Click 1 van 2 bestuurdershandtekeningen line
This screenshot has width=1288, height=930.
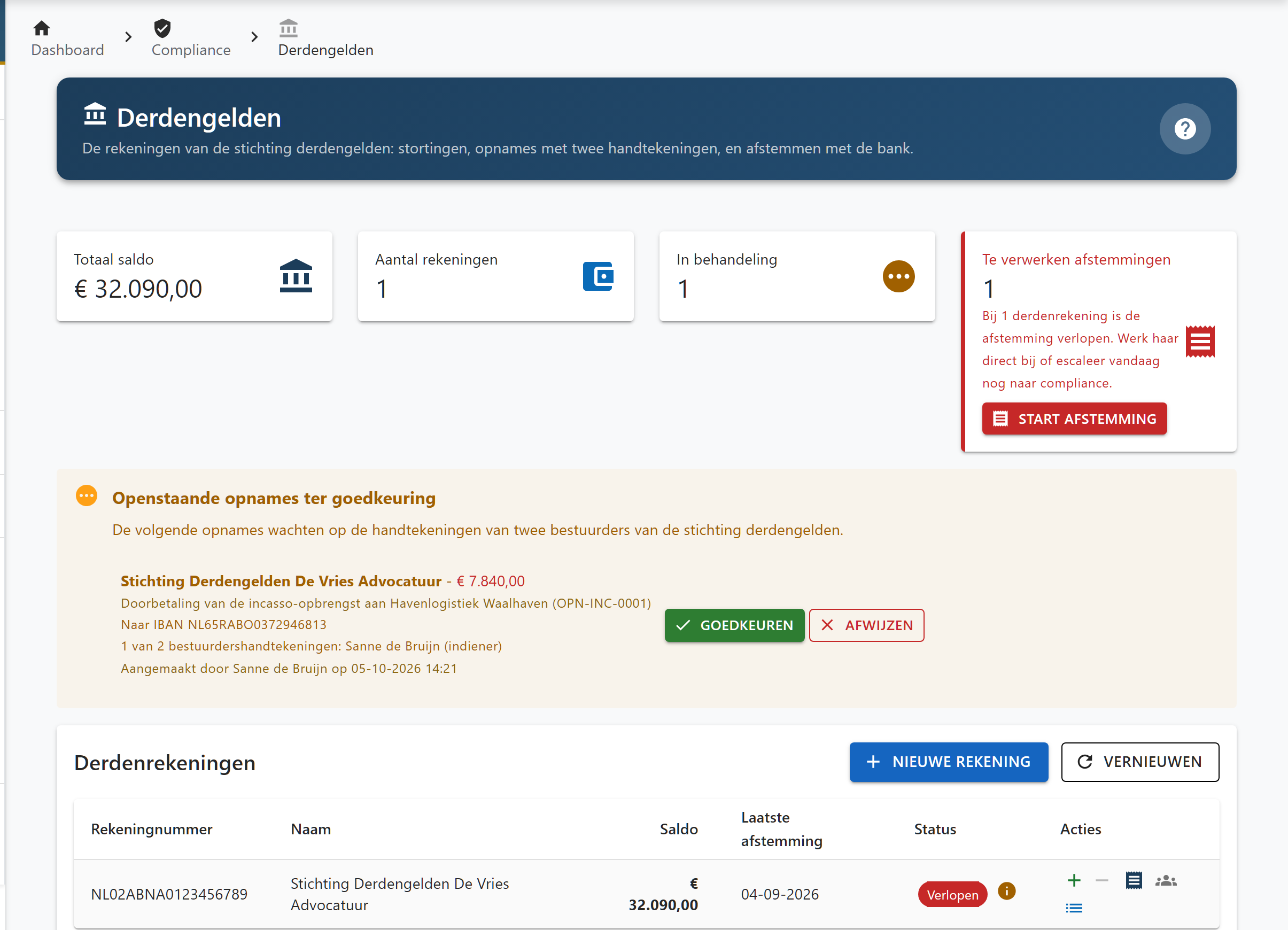[x=311, y=646]
